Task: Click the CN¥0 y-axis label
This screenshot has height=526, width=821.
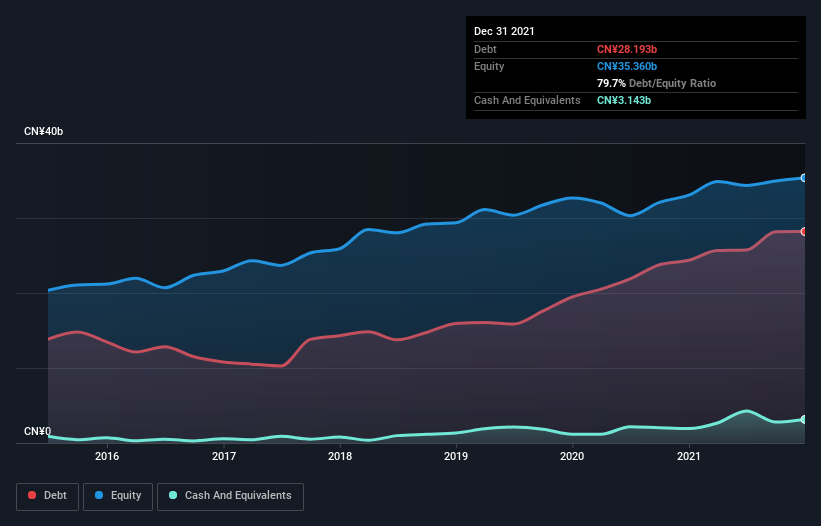Action: [x=38, y=431]
